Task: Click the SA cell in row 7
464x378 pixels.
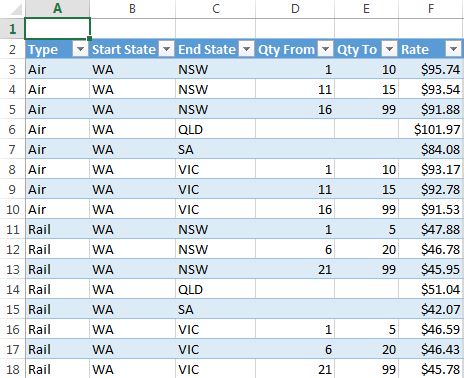Action: [216, 149]
